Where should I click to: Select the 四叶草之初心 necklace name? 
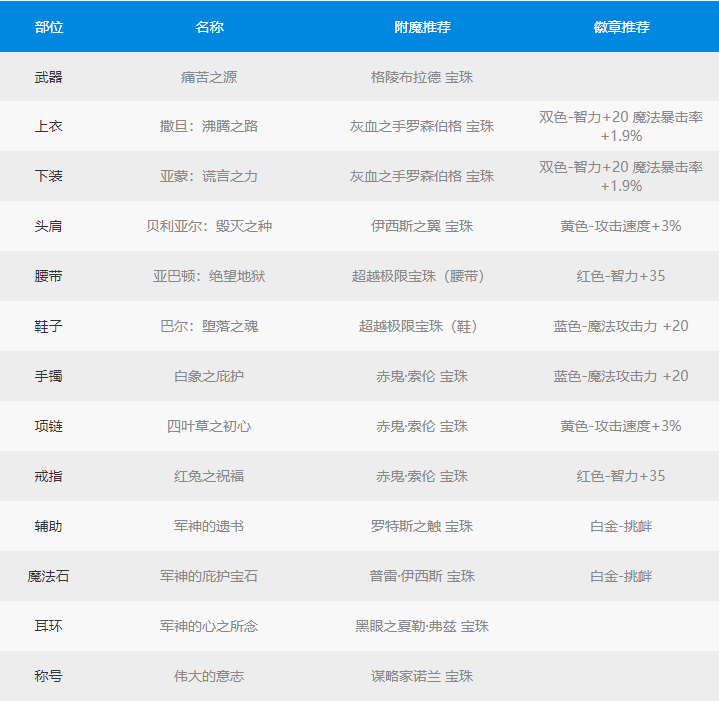(209, 426)
